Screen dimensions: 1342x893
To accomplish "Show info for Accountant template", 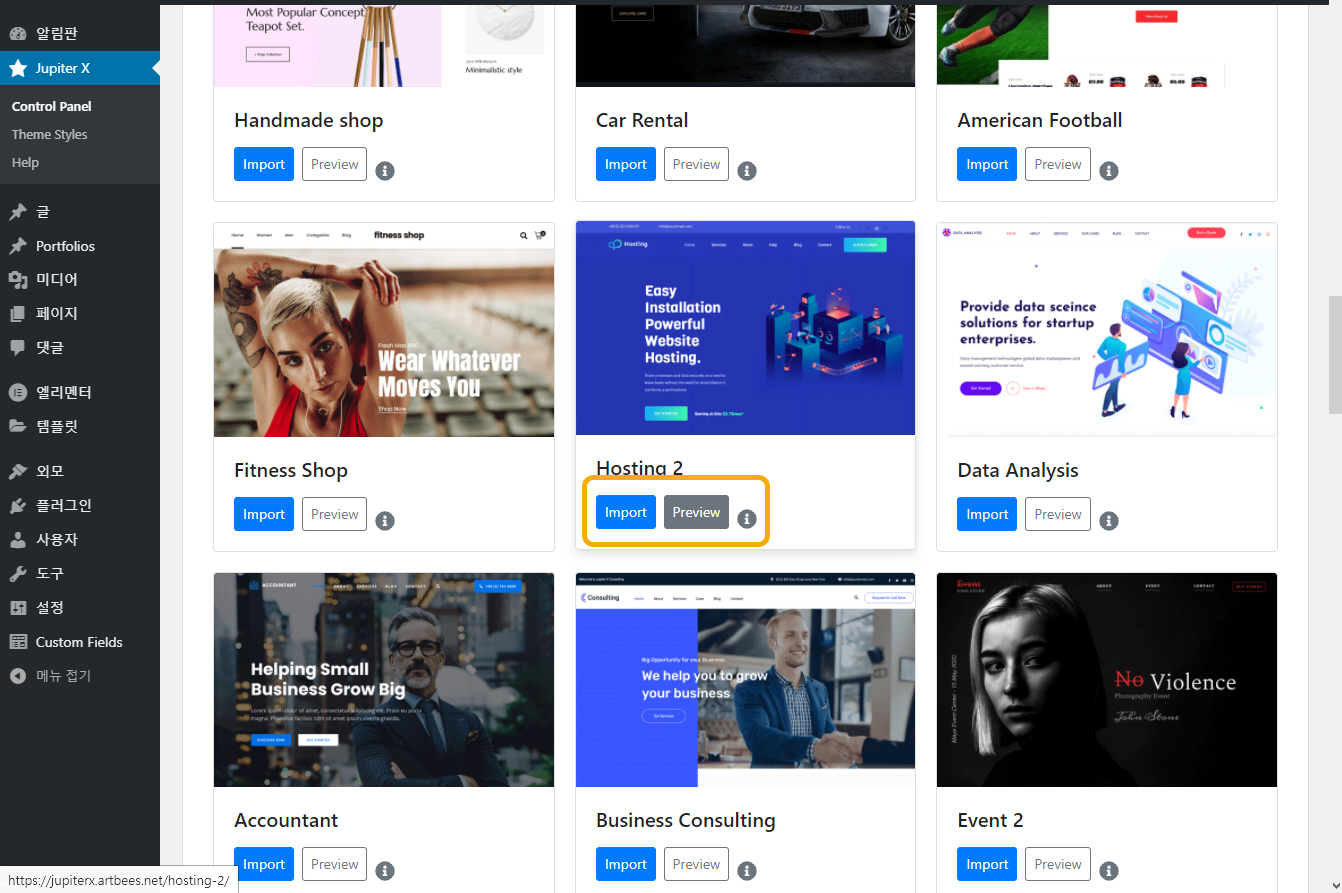I will tap(385, 871).
